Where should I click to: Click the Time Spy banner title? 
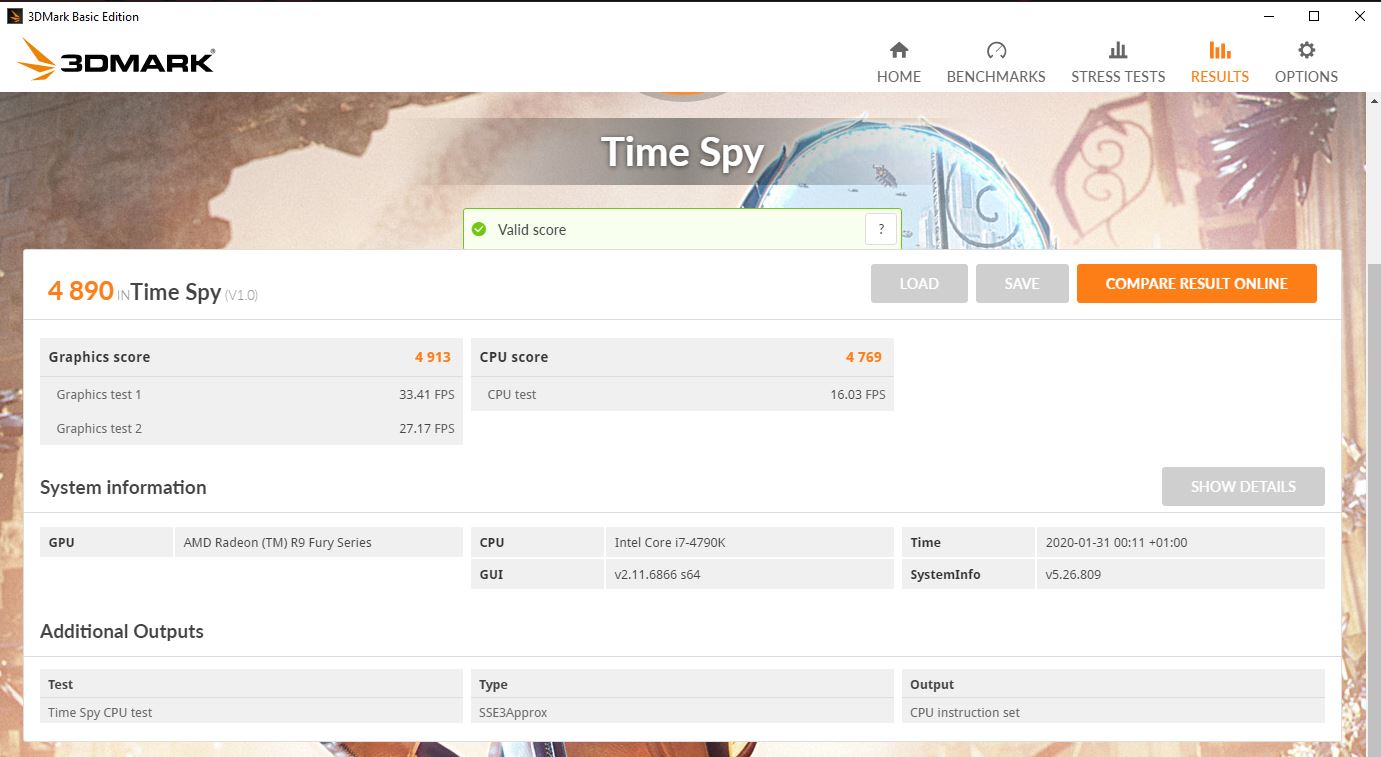click(683, 152)
